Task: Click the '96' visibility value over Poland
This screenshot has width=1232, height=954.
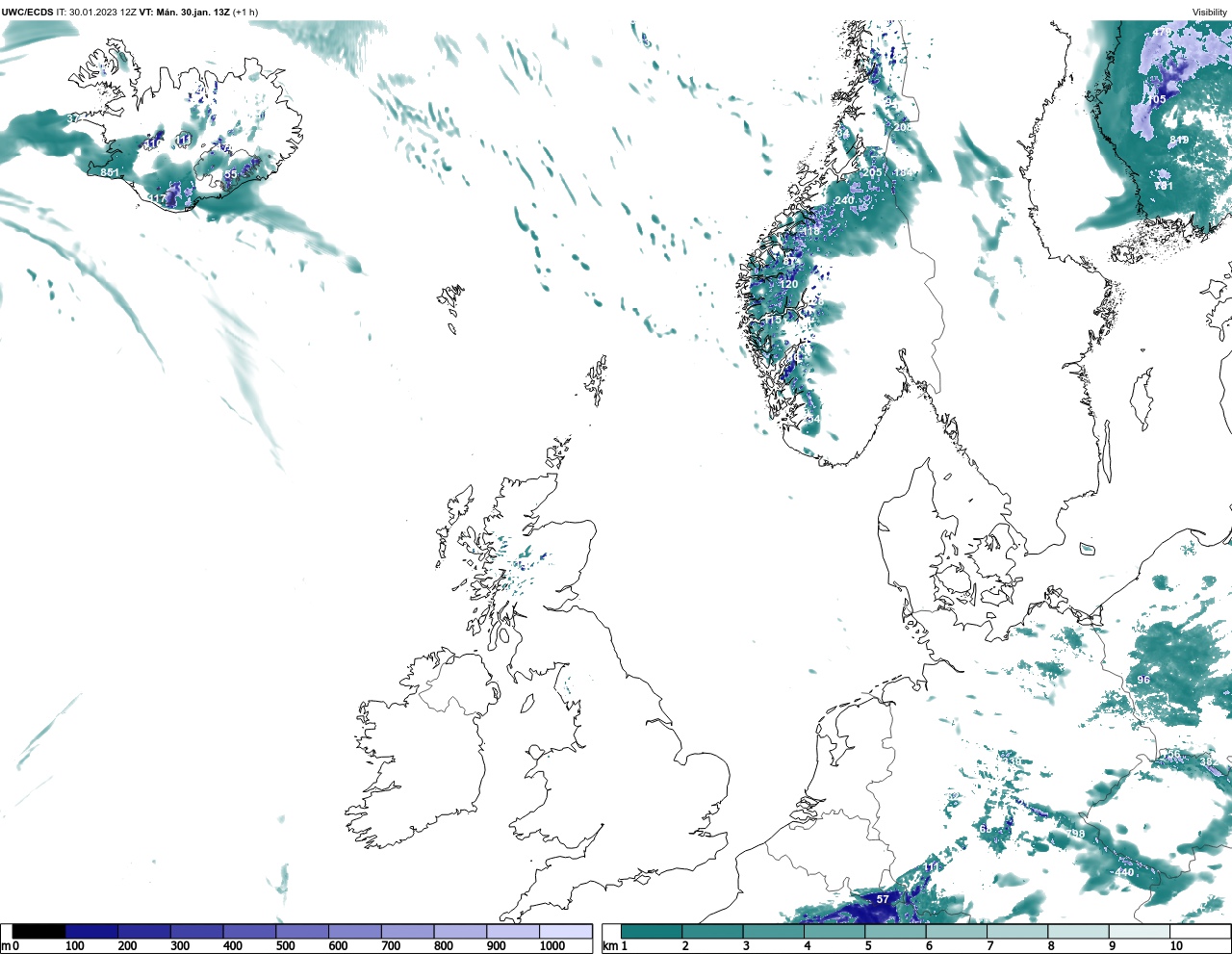Action: tap(1143, 680)
